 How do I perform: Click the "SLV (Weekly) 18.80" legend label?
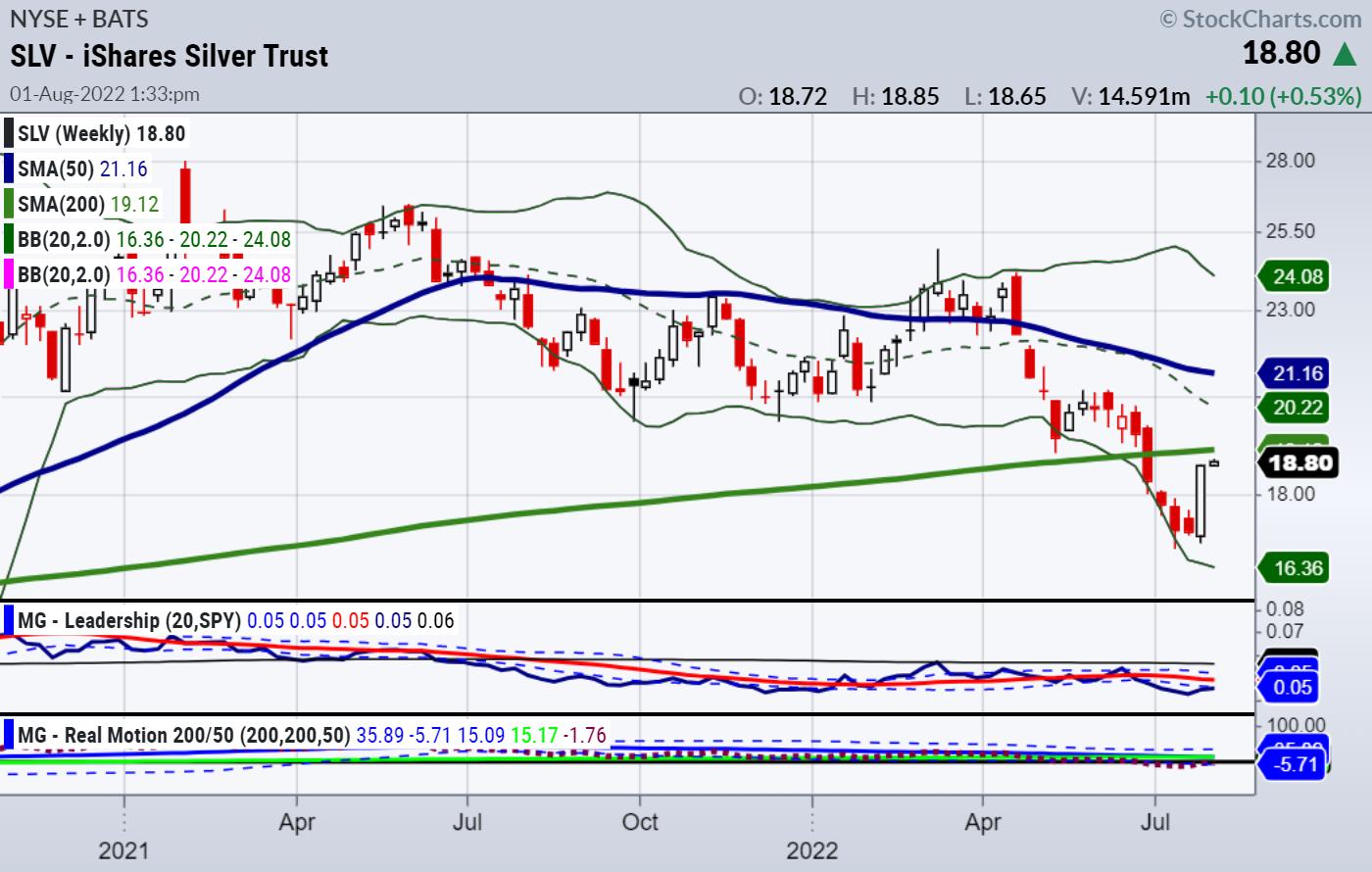point(102,133)
